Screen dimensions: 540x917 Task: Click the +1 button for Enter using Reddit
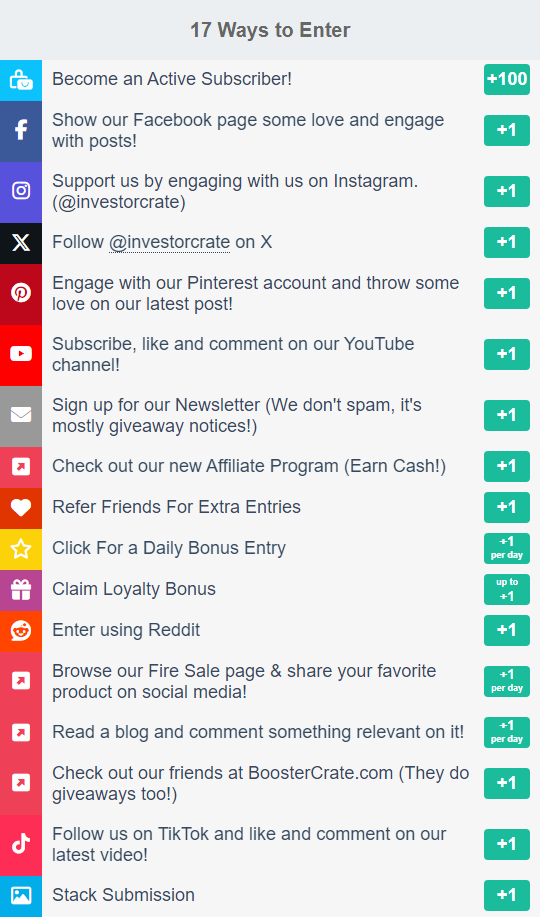click(507, 630)
